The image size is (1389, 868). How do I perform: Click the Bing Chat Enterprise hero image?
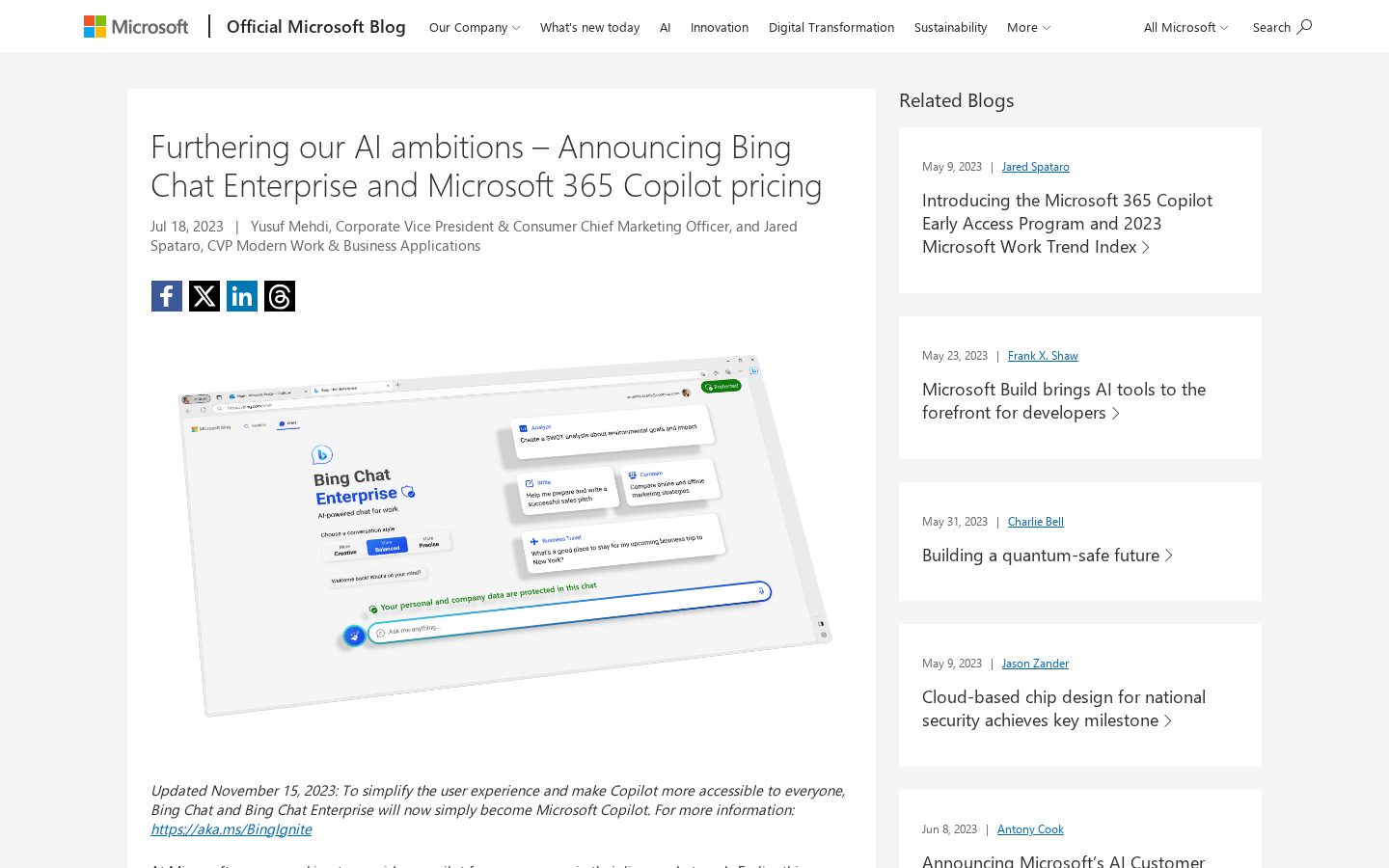(x=502, y=536)
